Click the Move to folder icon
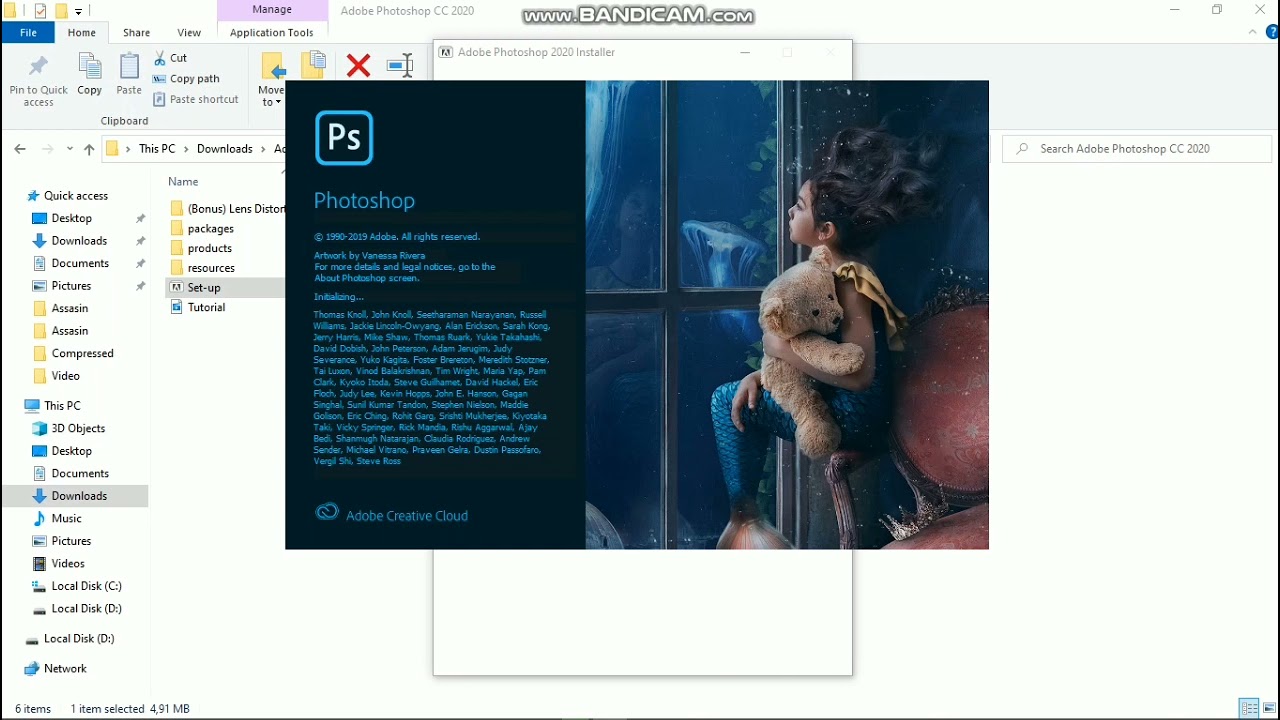 272,66
